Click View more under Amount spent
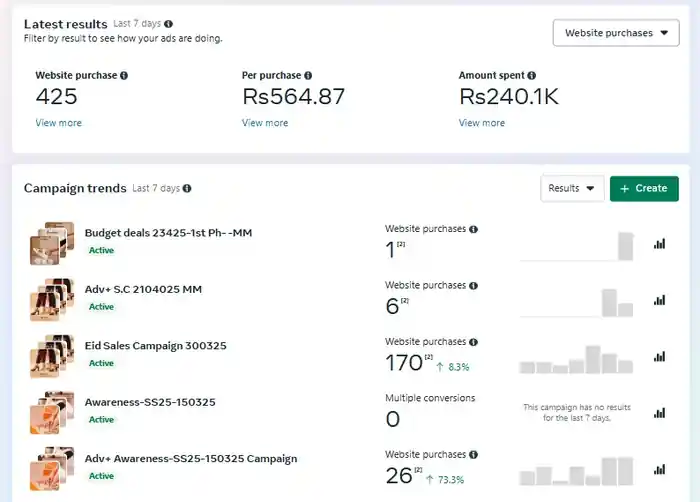Image resolution: width=700 pixels, height=502 pixels. pyautogui.click(x=482, y=123)
